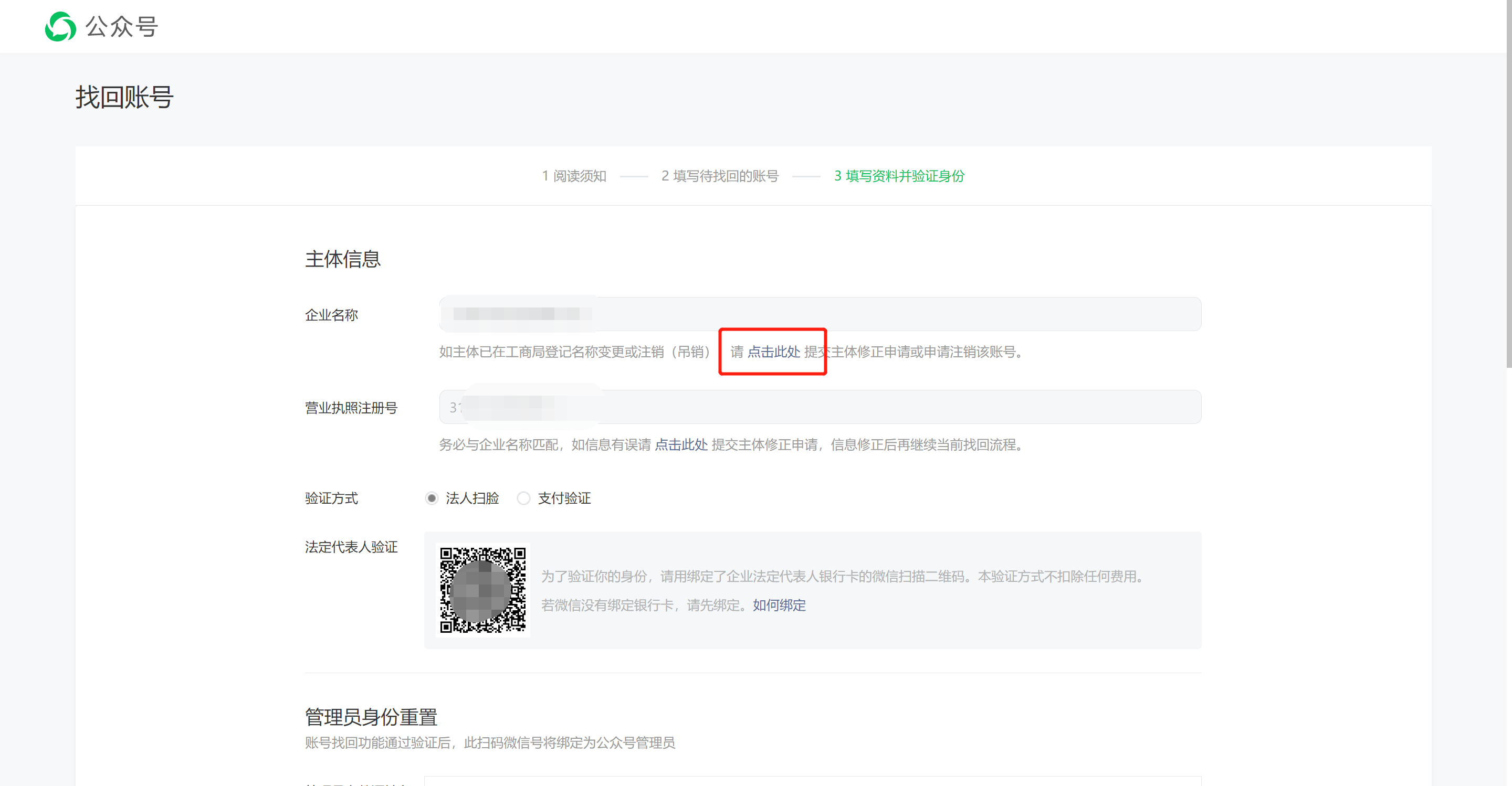Viewport: 1512px width, 786px height.
Task: Go to step 2 填写待找回的账号
Action: 720,176
